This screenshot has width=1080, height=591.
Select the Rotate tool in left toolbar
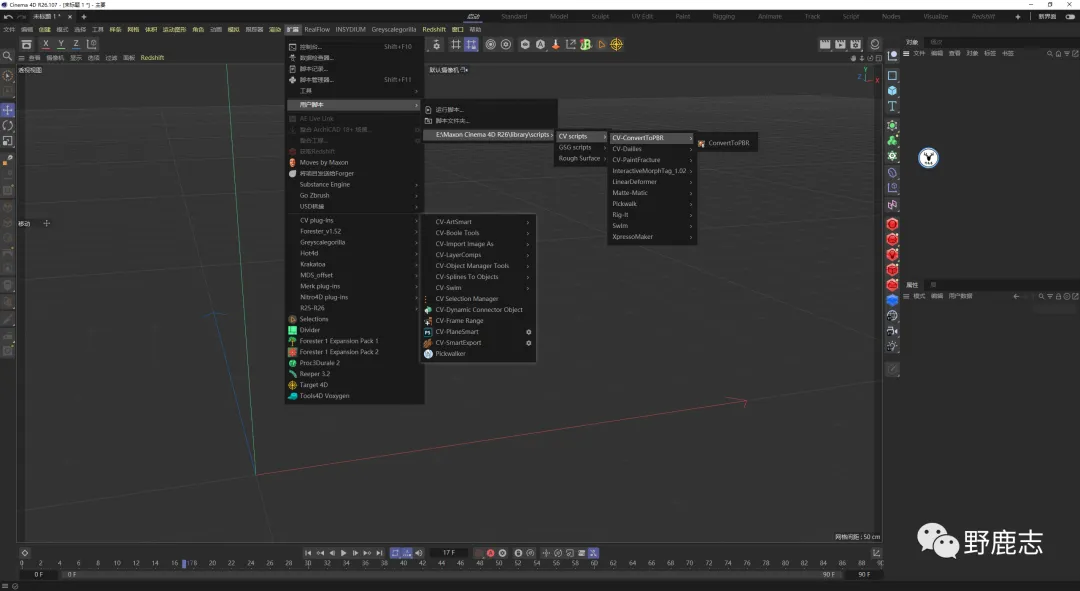click(8, 125)
